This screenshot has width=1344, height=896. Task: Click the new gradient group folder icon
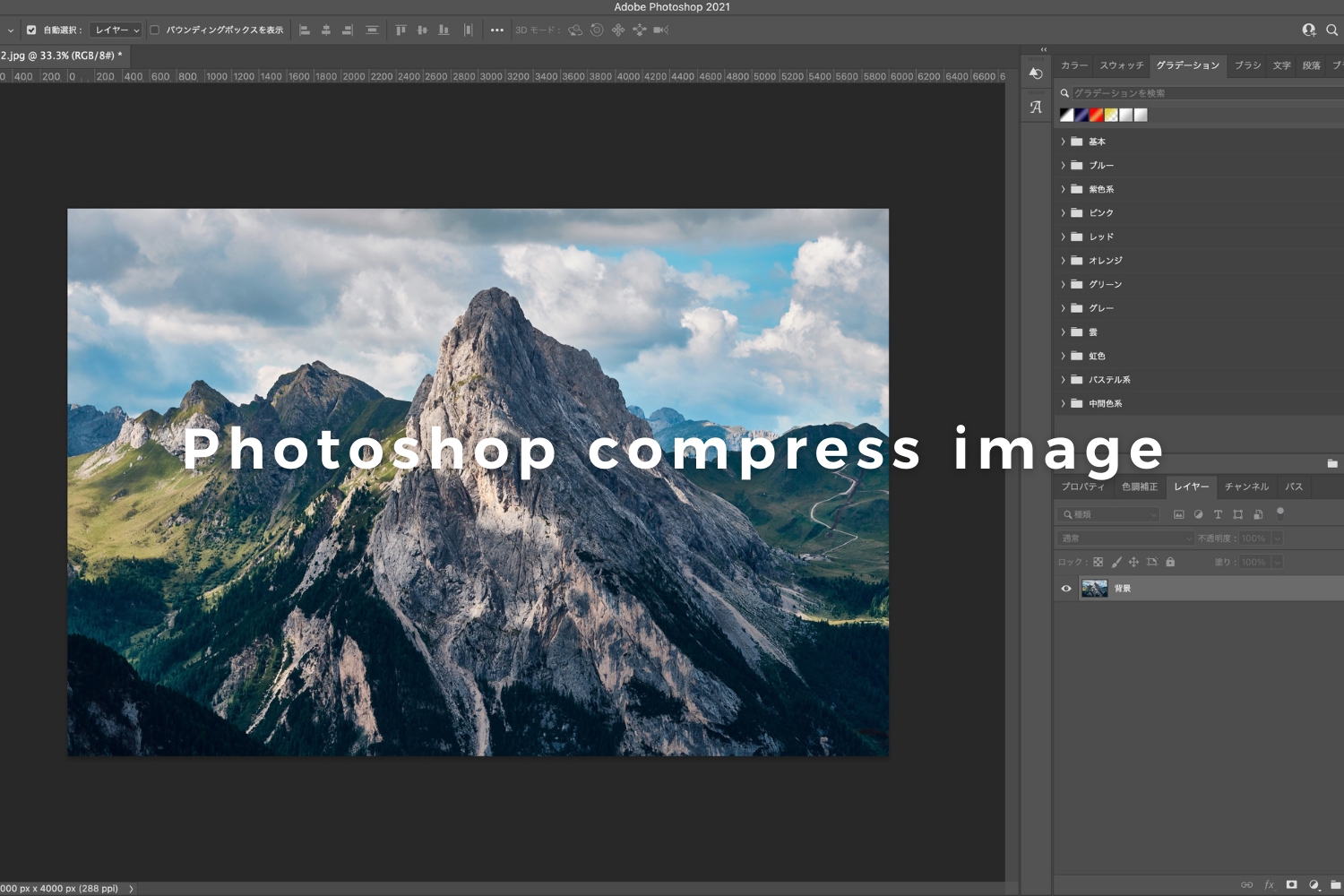[x=1332, y=463]
